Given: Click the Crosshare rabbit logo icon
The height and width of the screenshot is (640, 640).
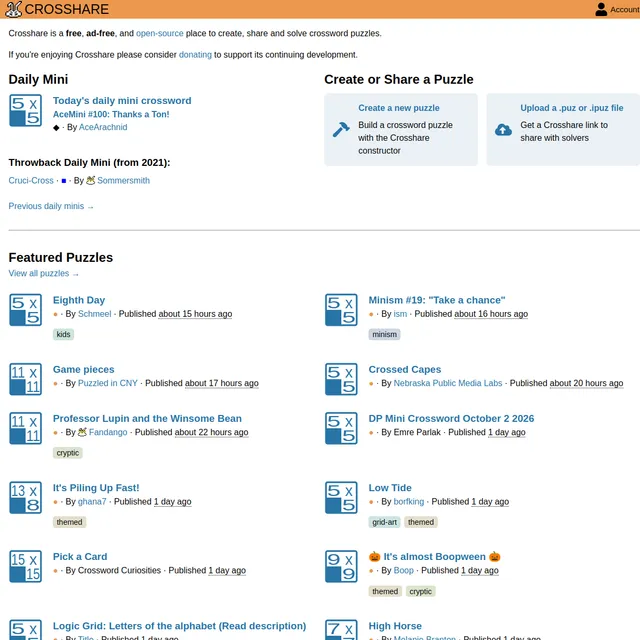Looking at the screenshot, I should [x=13, y=9].
